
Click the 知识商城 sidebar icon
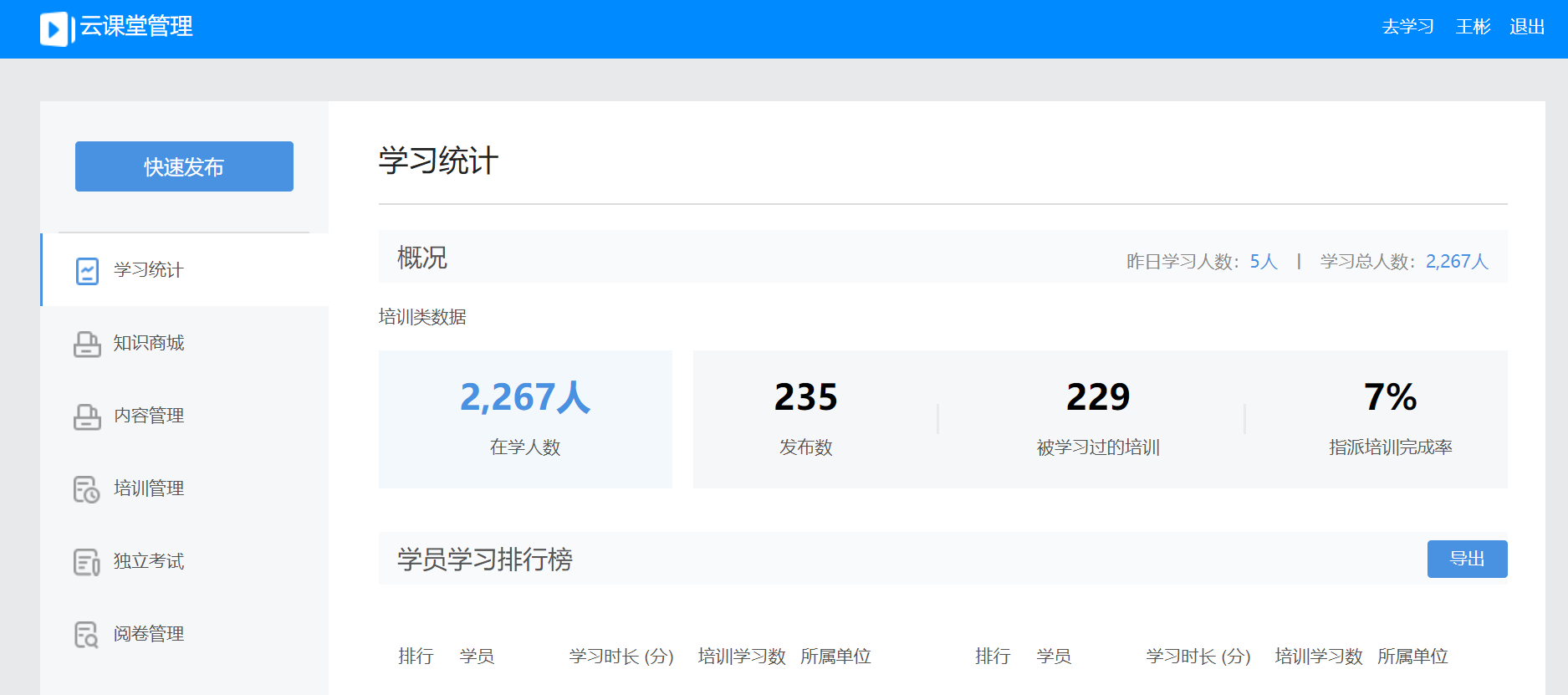tap(87, 344)
